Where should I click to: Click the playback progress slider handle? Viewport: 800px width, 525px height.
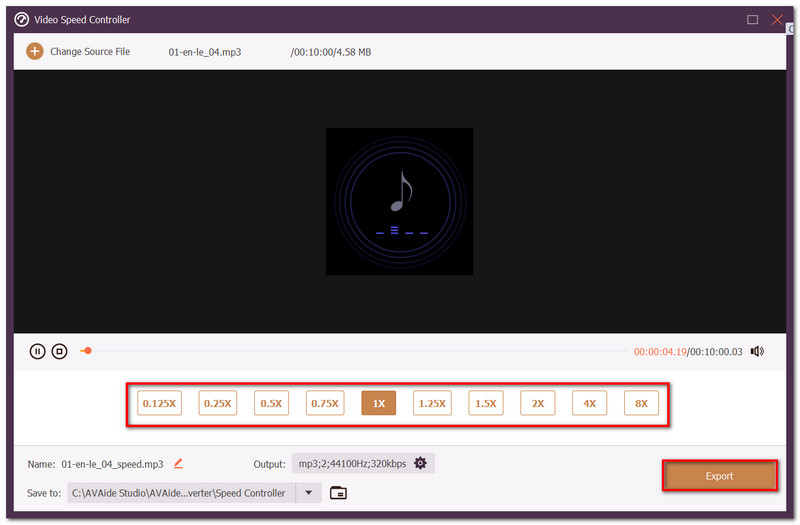tap(88, 351)
